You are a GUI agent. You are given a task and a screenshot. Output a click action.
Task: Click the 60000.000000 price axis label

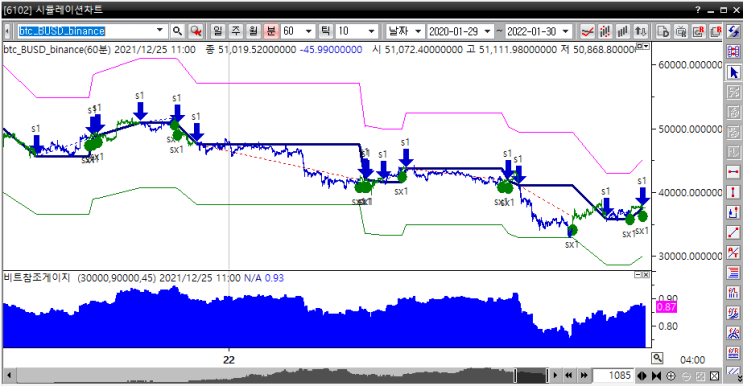pyautogui.click(x=690, y=65)
